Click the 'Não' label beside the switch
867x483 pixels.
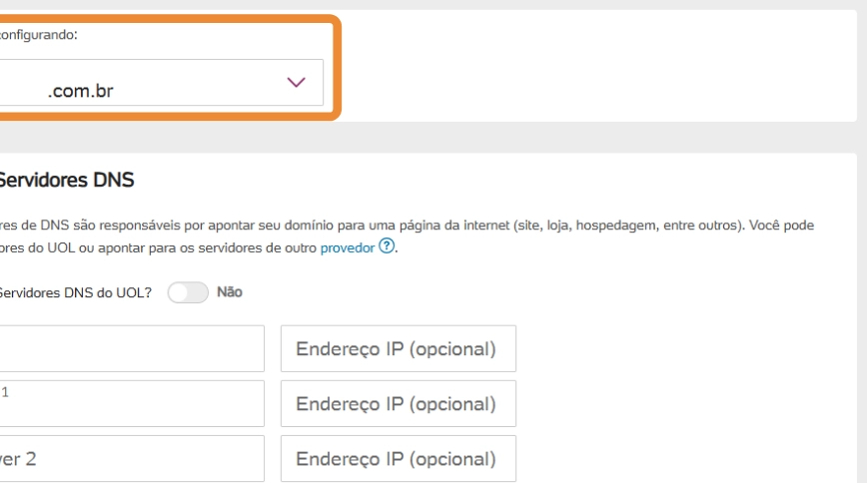(x=231, y=291)
